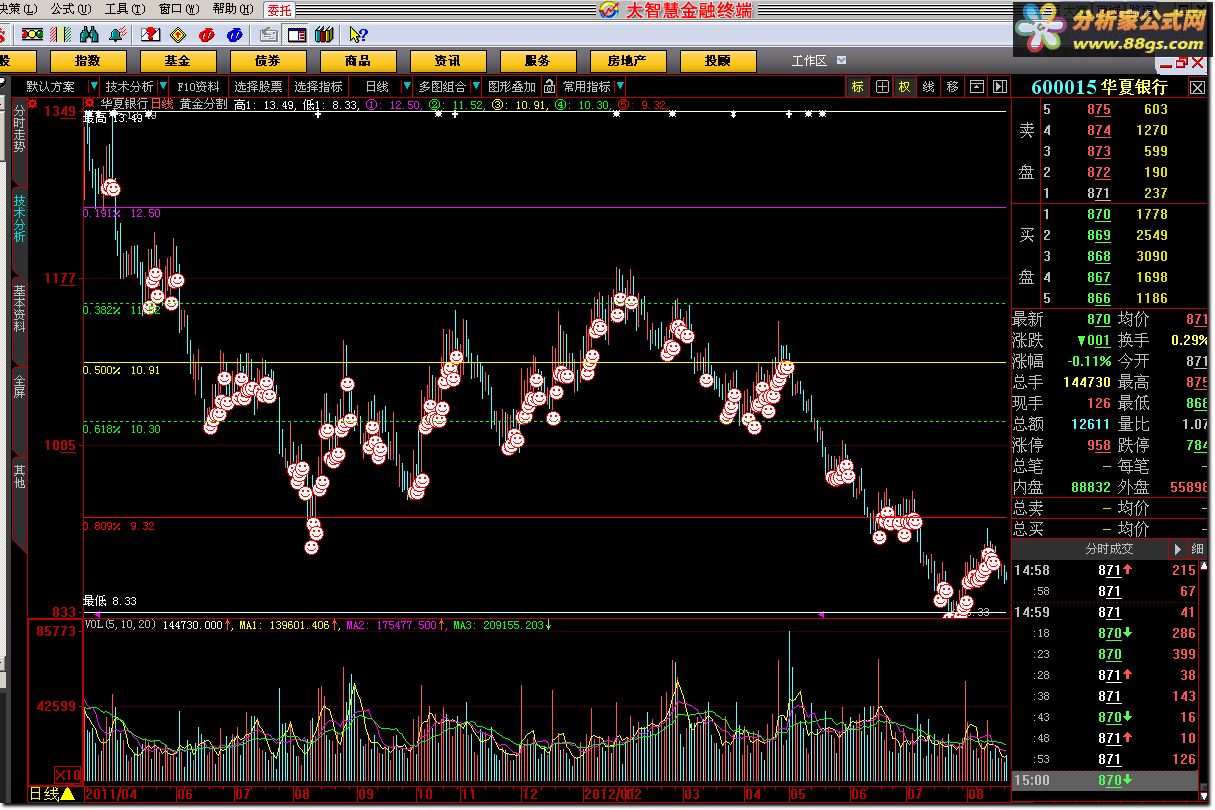Screen dimensions: 1215x810
Task: Open the 常用指标 dropdown arrow
Action: (x=621, y=87)
